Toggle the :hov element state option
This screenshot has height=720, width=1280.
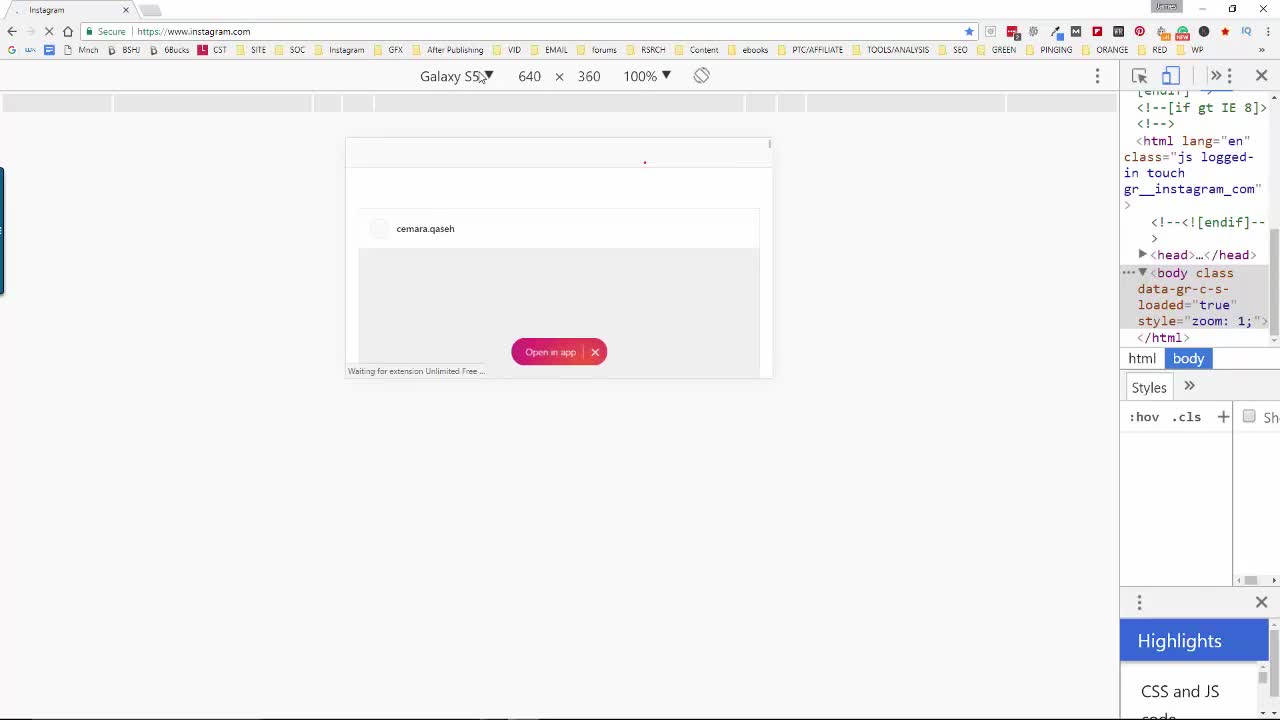[1144, 417]
